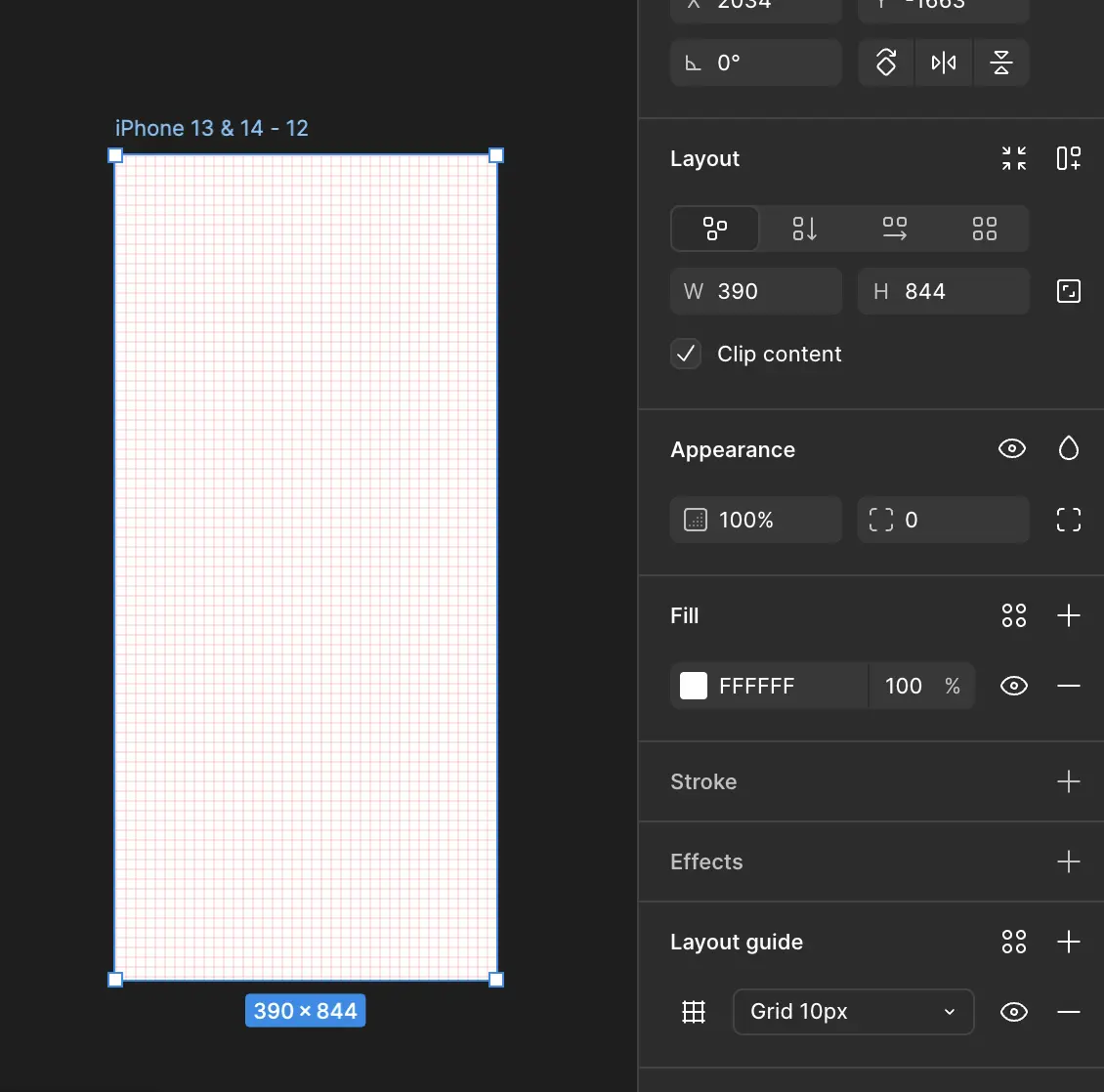Flip the frame vertically
This screenshot has width=1104, height=1092.
tap(1000, 63)
